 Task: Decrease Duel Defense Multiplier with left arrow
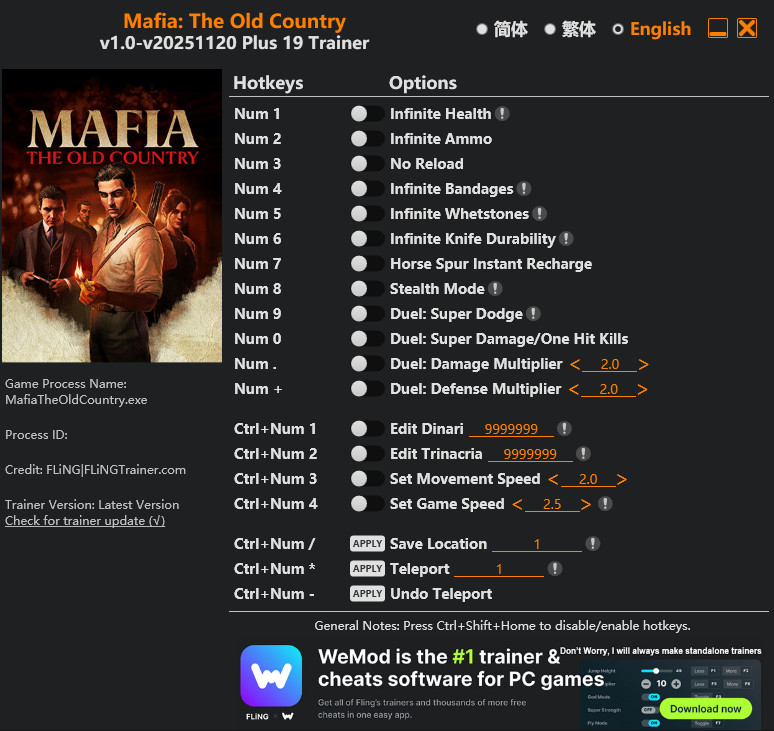(x=574, y=389)
